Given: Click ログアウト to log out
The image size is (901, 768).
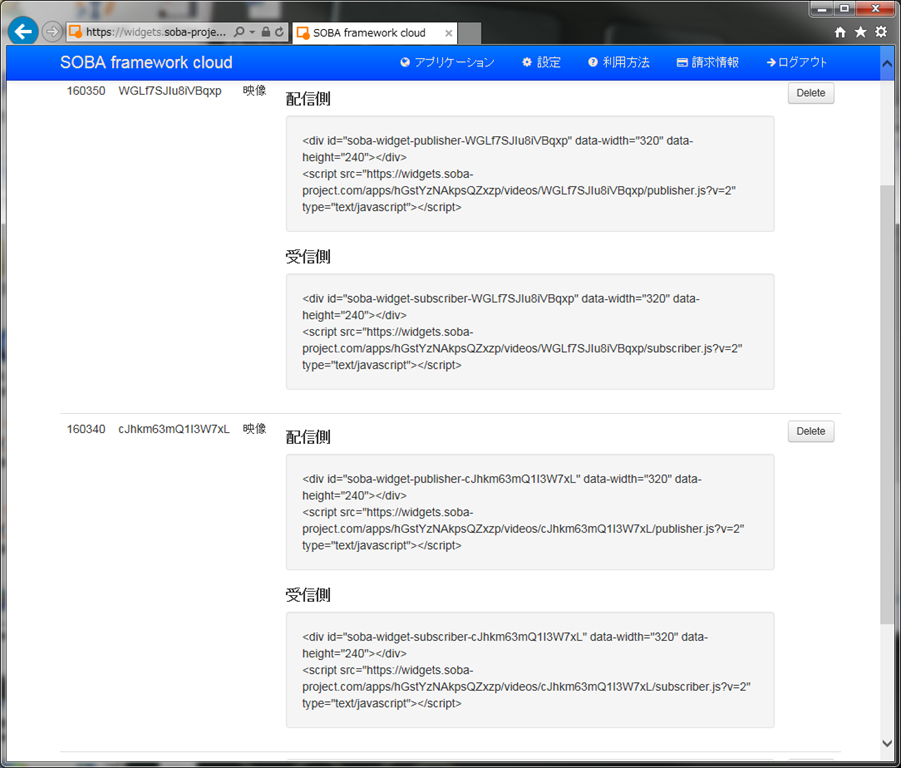Looking at the screenshot, I should click(x=797, y=62).
